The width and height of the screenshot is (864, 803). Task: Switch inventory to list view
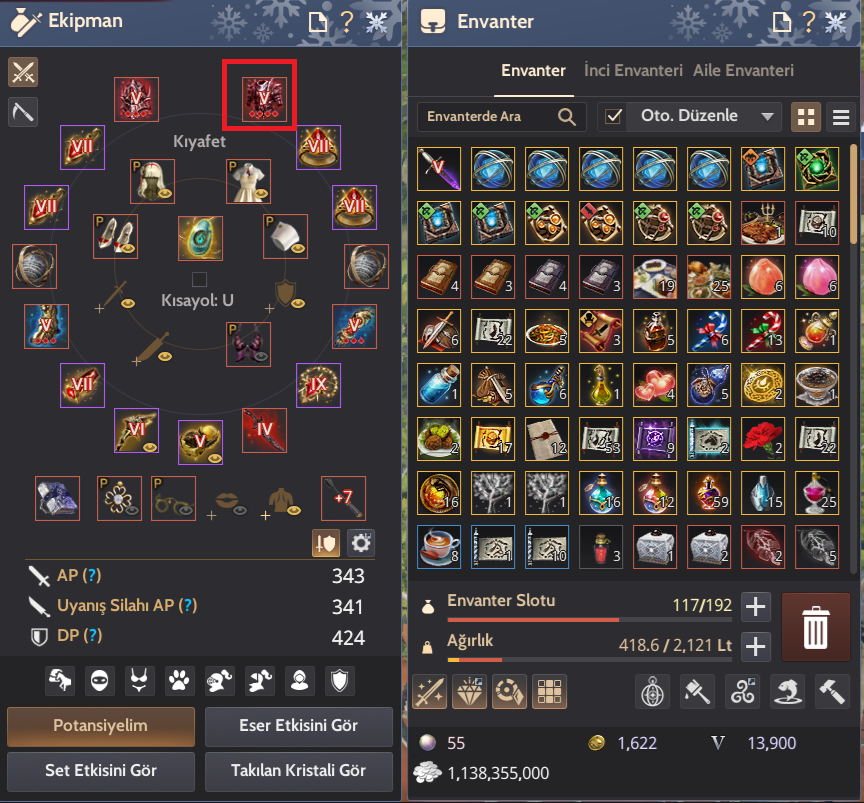(x=841, y=117)
